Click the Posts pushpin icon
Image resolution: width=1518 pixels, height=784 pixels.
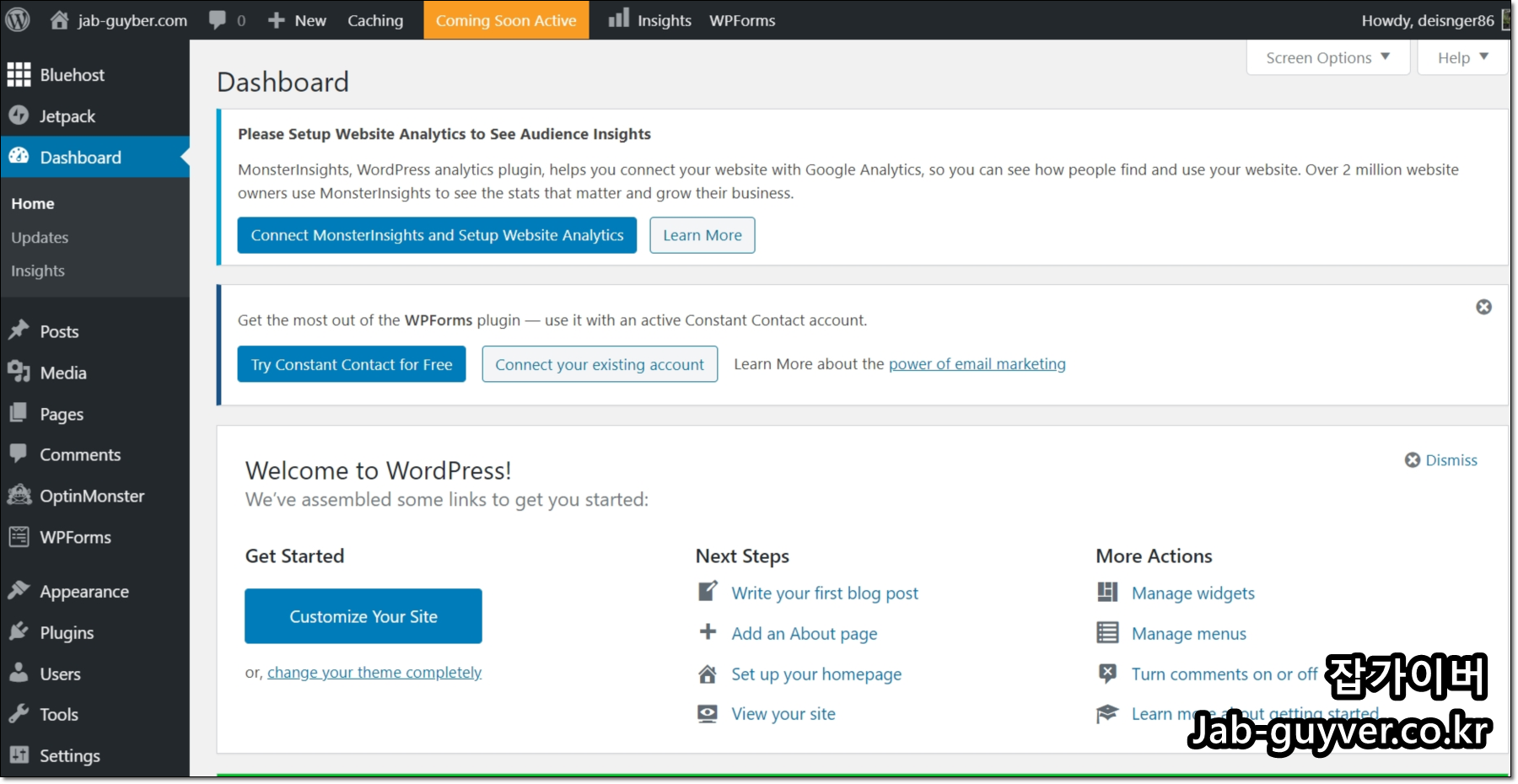19,330
